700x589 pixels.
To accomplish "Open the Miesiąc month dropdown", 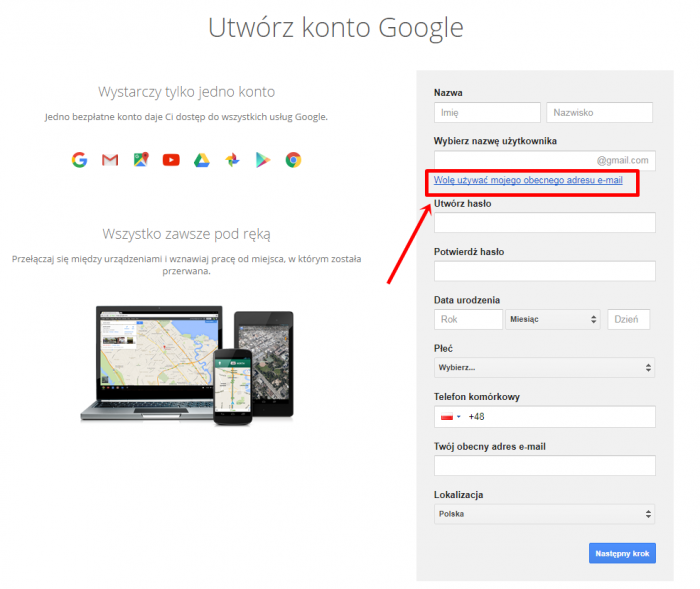I will coord(553,319).
